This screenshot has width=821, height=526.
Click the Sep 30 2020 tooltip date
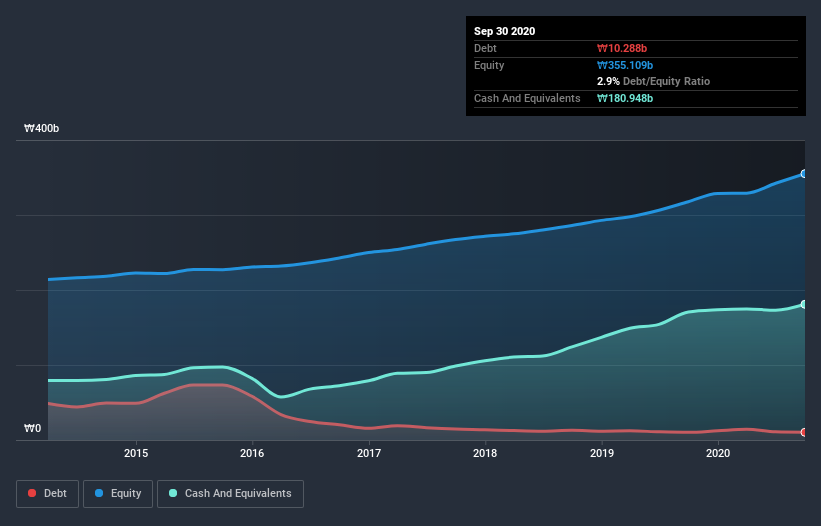[x=505, y=31]
